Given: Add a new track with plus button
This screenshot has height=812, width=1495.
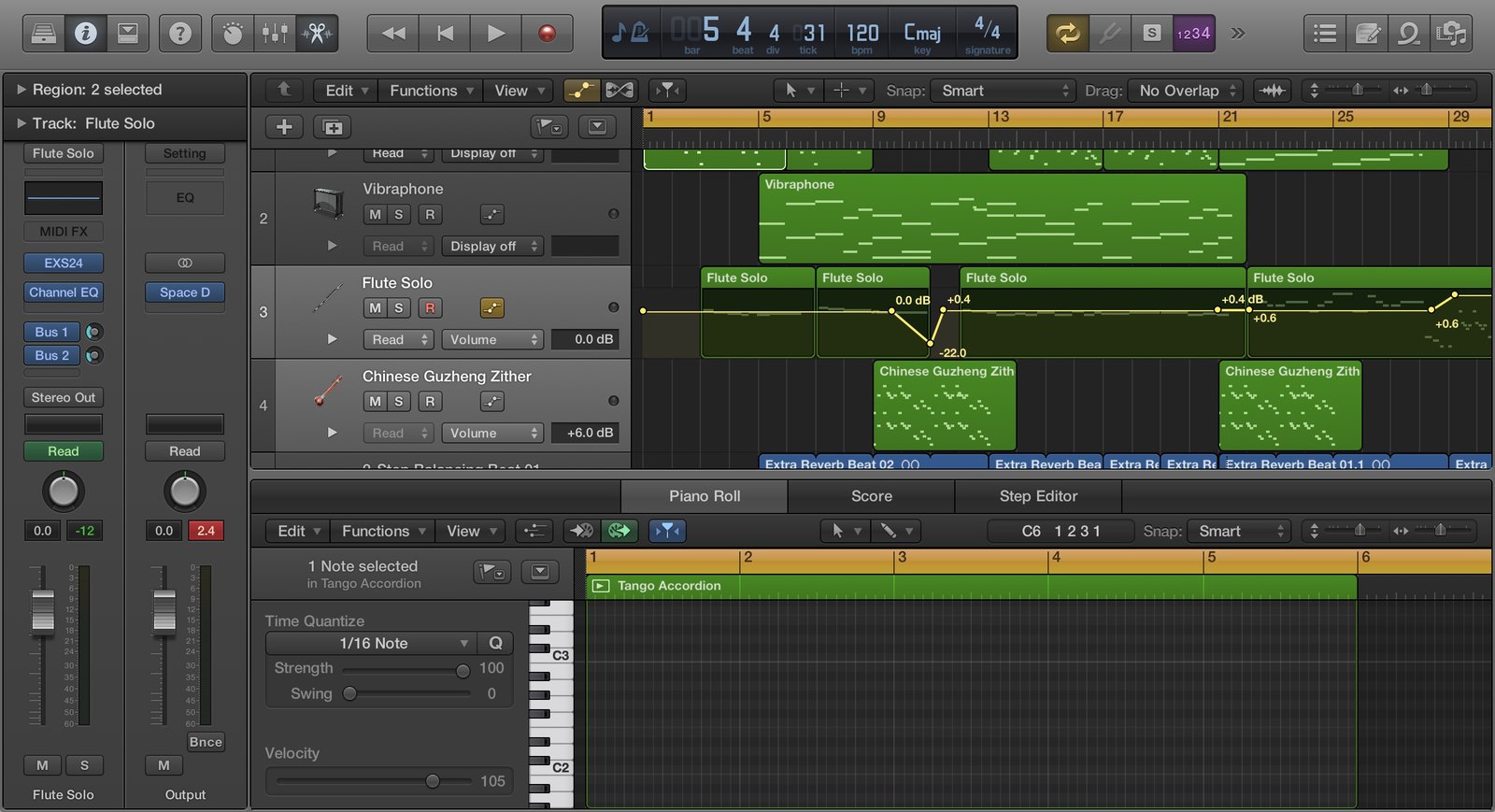Looking at the screenshot, I should coord(285,127).
